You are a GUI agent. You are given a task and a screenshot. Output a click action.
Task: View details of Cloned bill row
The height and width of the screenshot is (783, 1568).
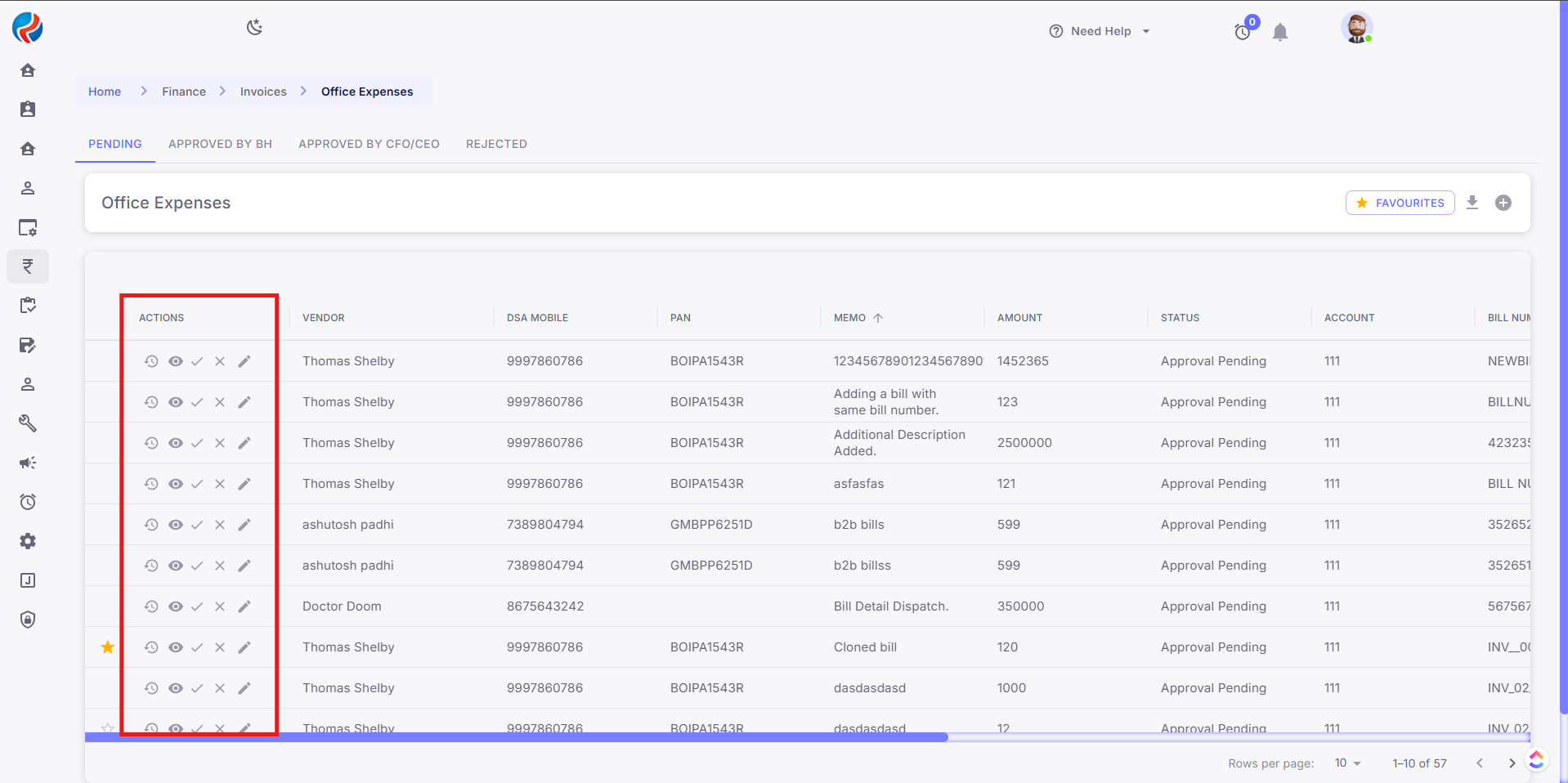coord(176,647)
